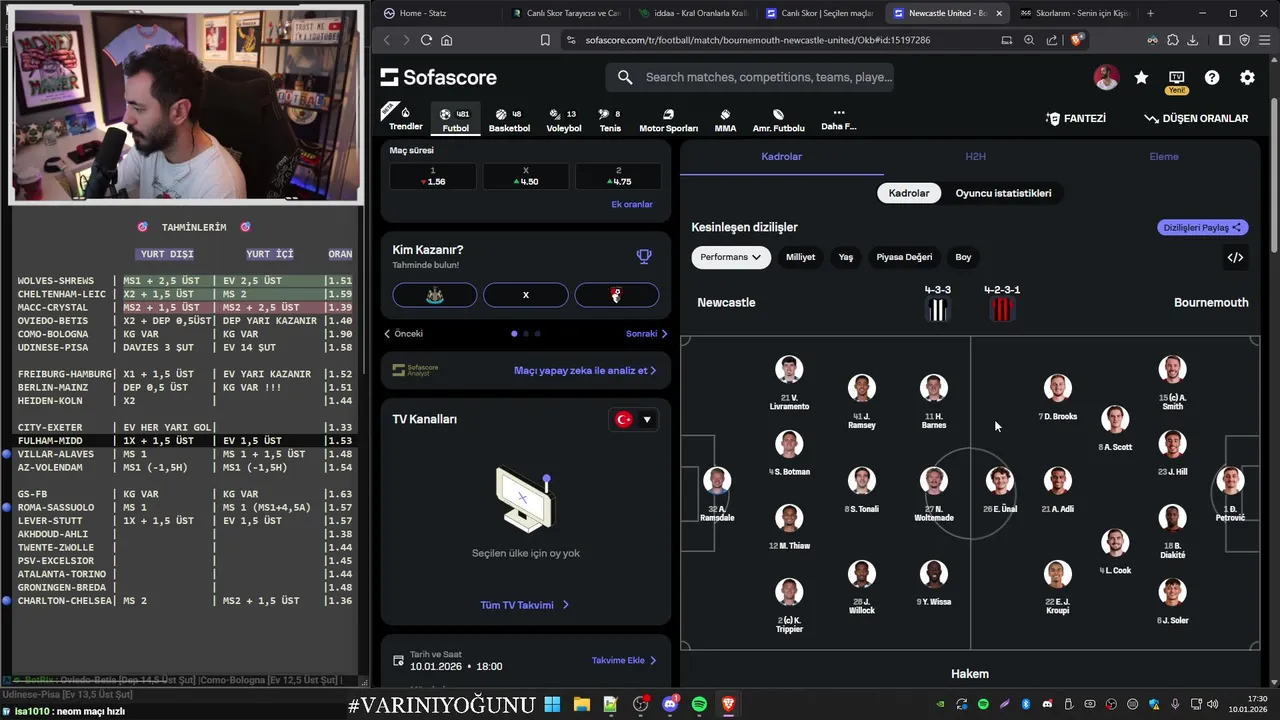1280x720 pixels.
Task: Open the Turkey flag country dropdown
Action: click(634, 419)
